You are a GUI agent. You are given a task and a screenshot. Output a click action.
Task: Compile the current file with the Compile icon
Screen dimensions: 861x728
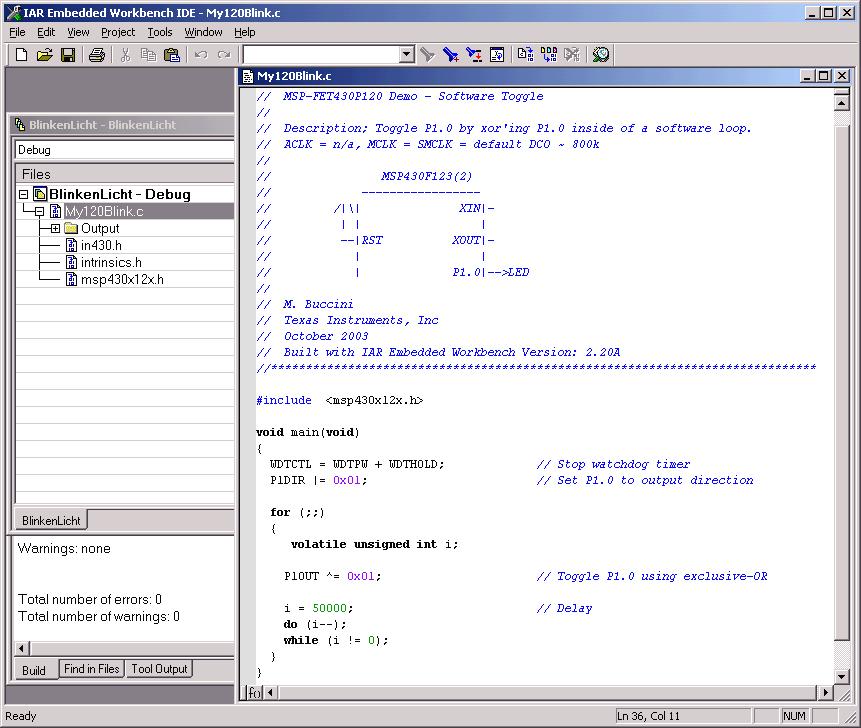click(x=525, y=54)
